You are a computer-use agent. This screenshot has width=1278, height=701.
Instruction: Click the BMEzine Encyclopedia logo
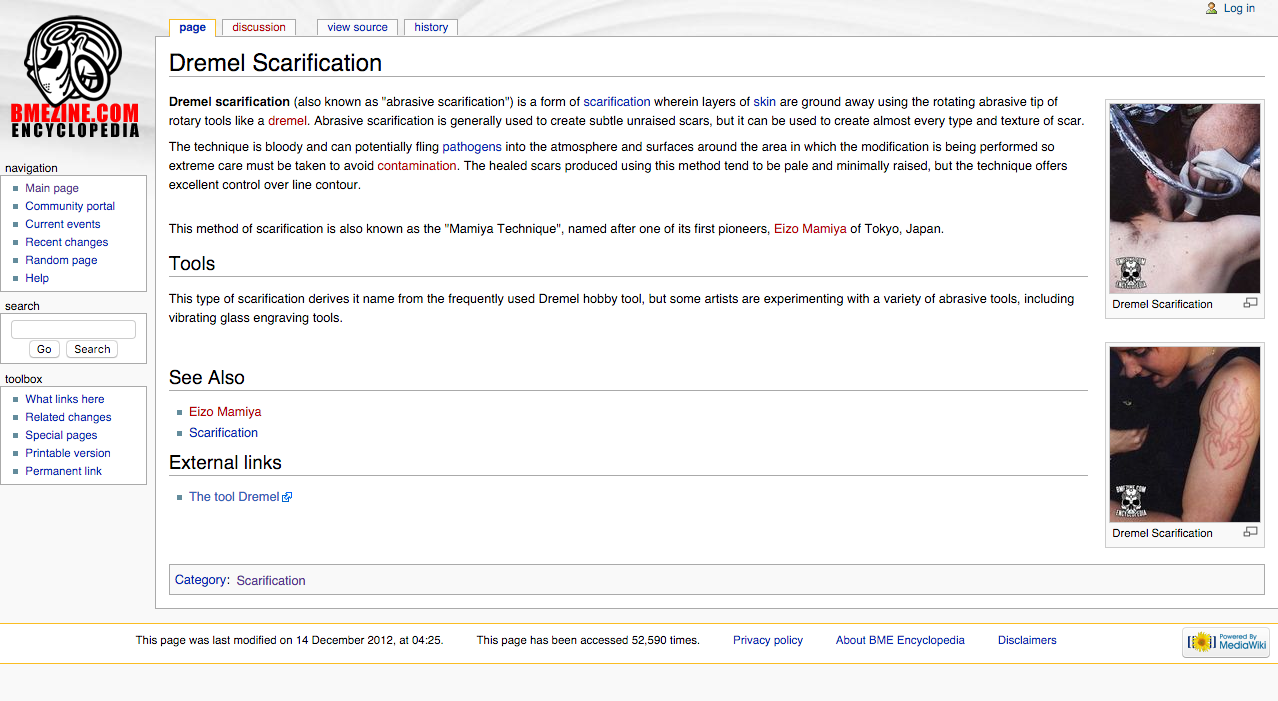pos(75,78)
